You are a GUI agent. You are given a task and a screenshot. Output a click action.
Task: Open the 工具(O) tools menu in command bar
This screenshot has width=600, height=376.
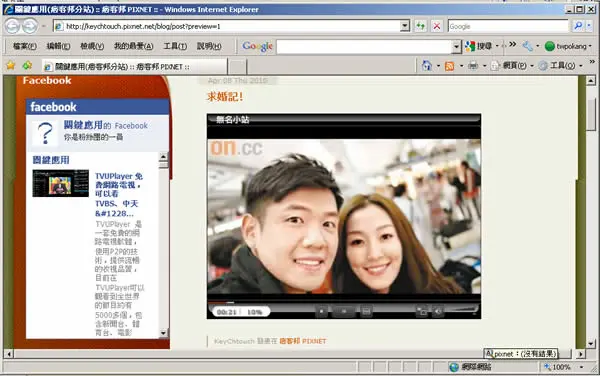click(560, 66)
